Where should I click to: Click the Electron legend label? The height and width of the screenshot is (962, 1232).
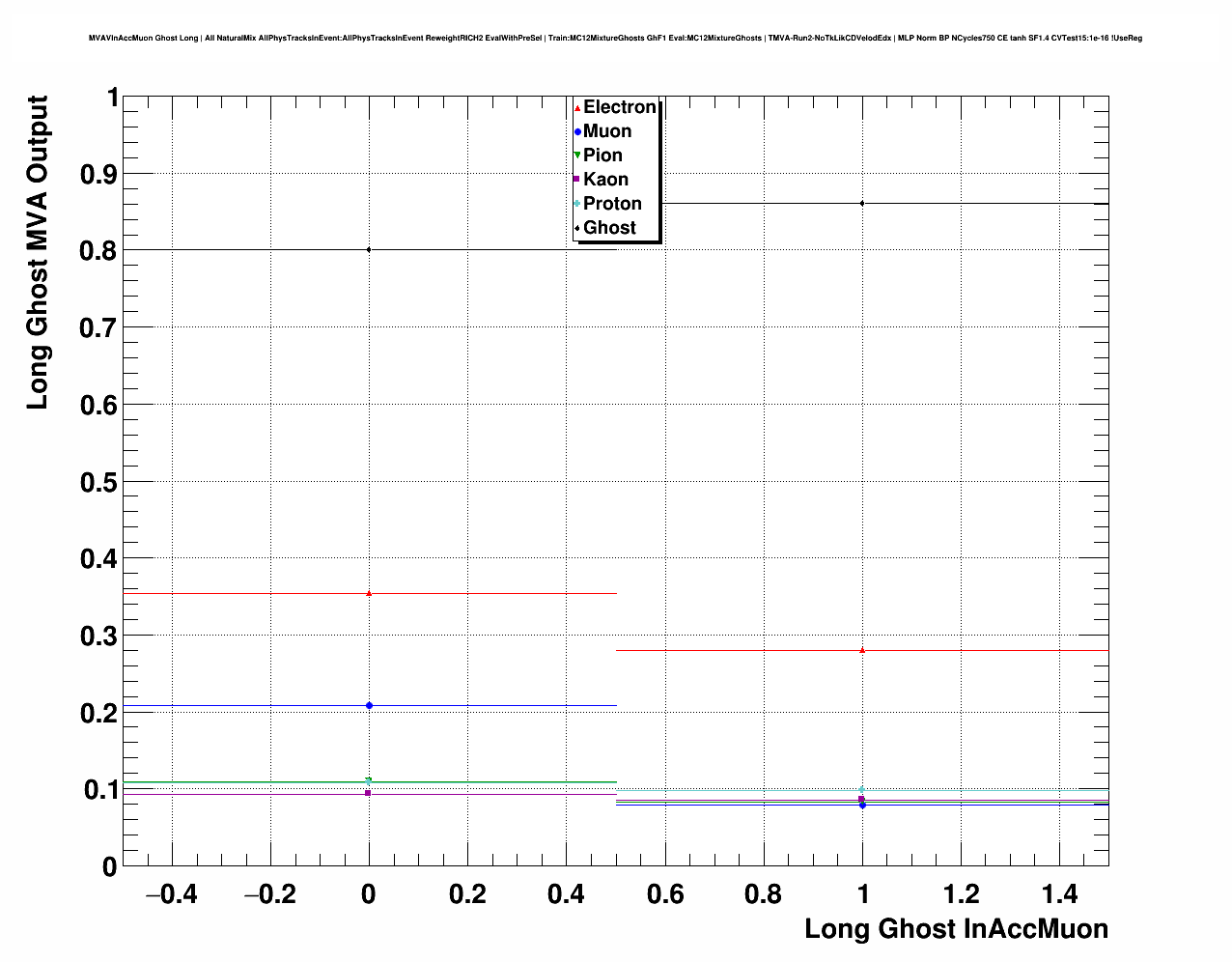[620, 107]
